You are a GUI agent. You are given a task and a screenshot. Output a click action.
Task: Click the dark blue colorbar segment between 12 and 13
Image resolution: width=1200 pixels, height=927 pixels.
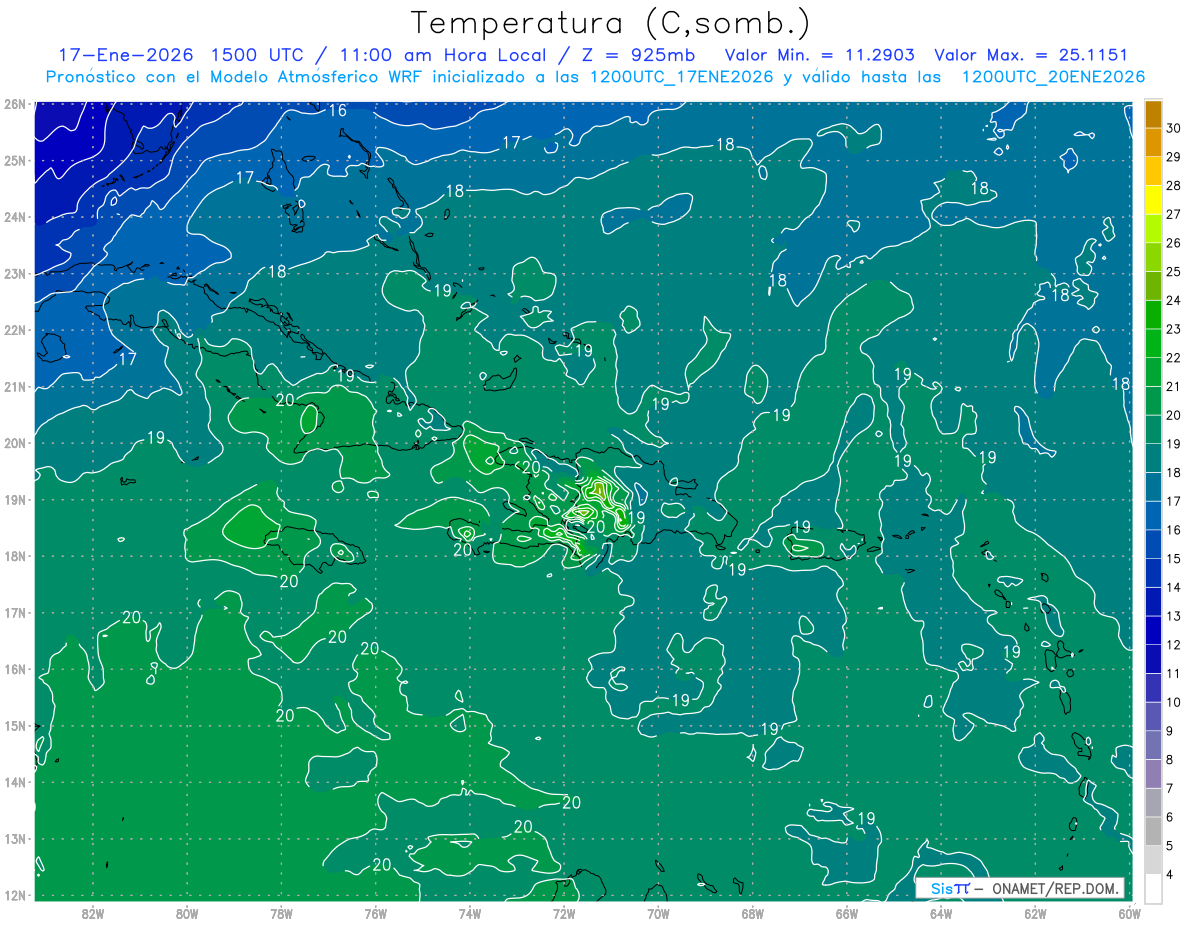(x=1153, y=631)
